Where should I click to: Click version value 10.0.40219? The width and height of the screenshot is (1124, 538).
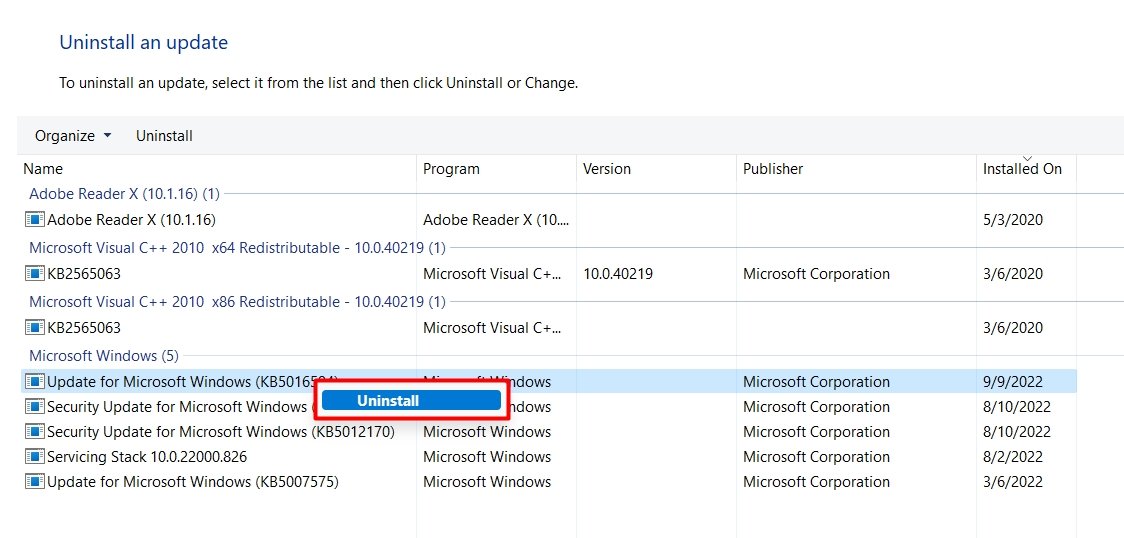(618, 274)
